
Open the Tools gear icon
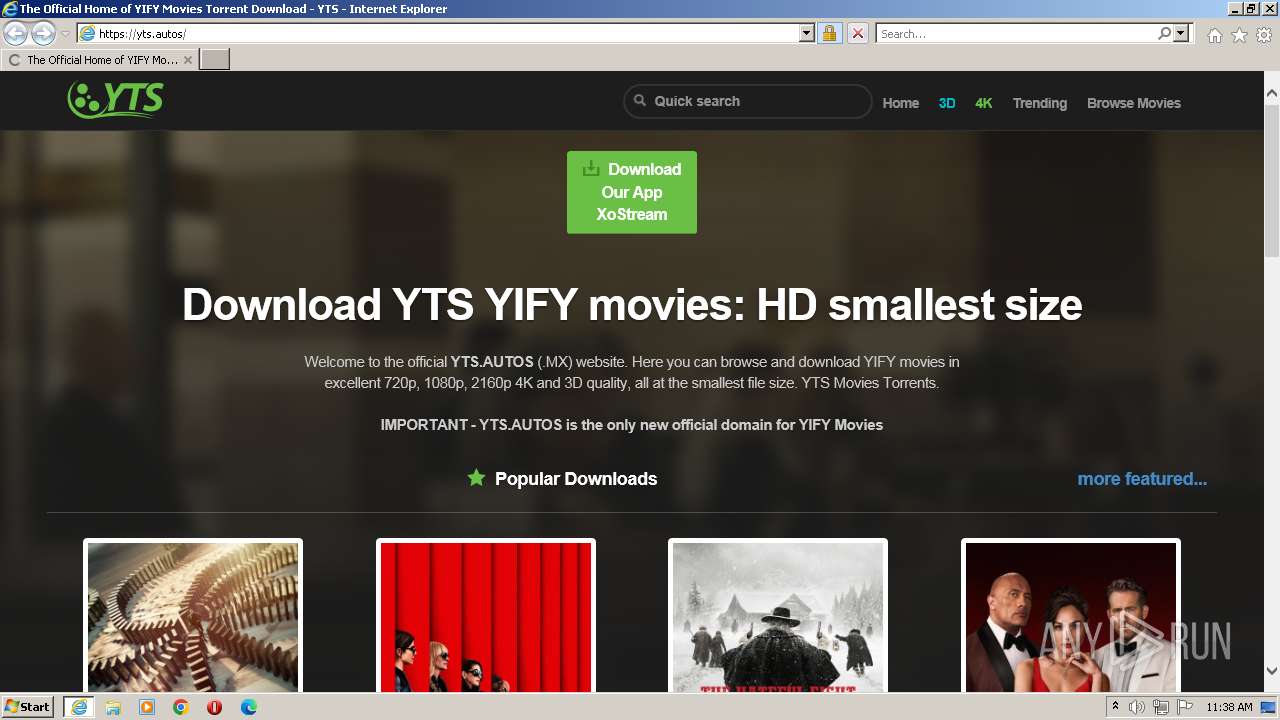[x=1264, y=35]
